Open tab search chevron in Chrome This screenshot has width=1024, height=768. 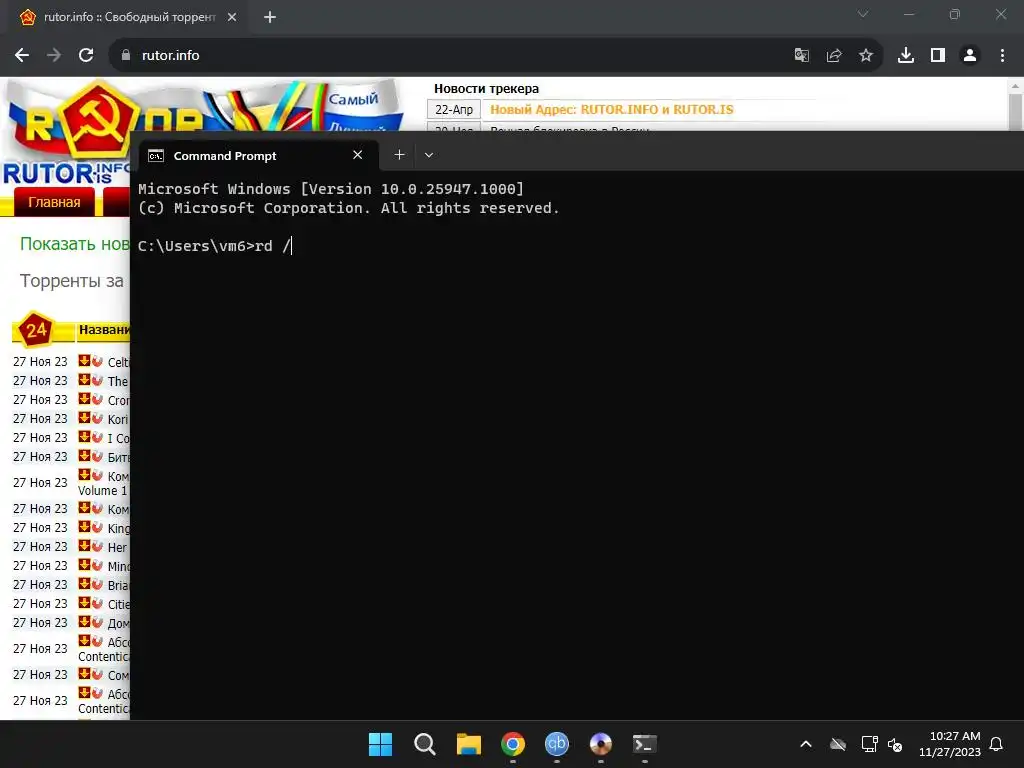[x=863, y=14]
